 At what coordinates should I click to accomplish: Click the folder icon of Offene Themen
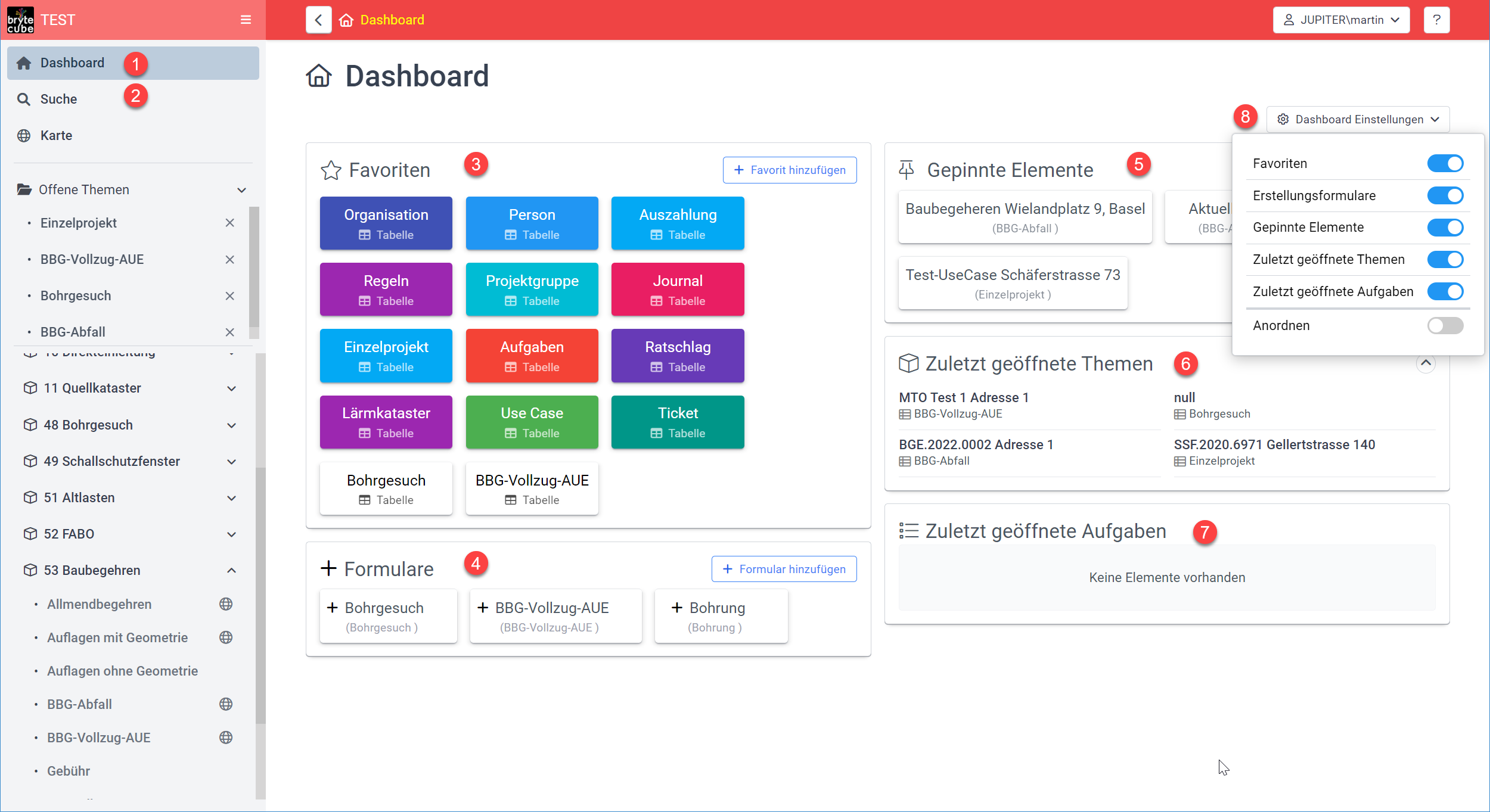pos(24,189)
